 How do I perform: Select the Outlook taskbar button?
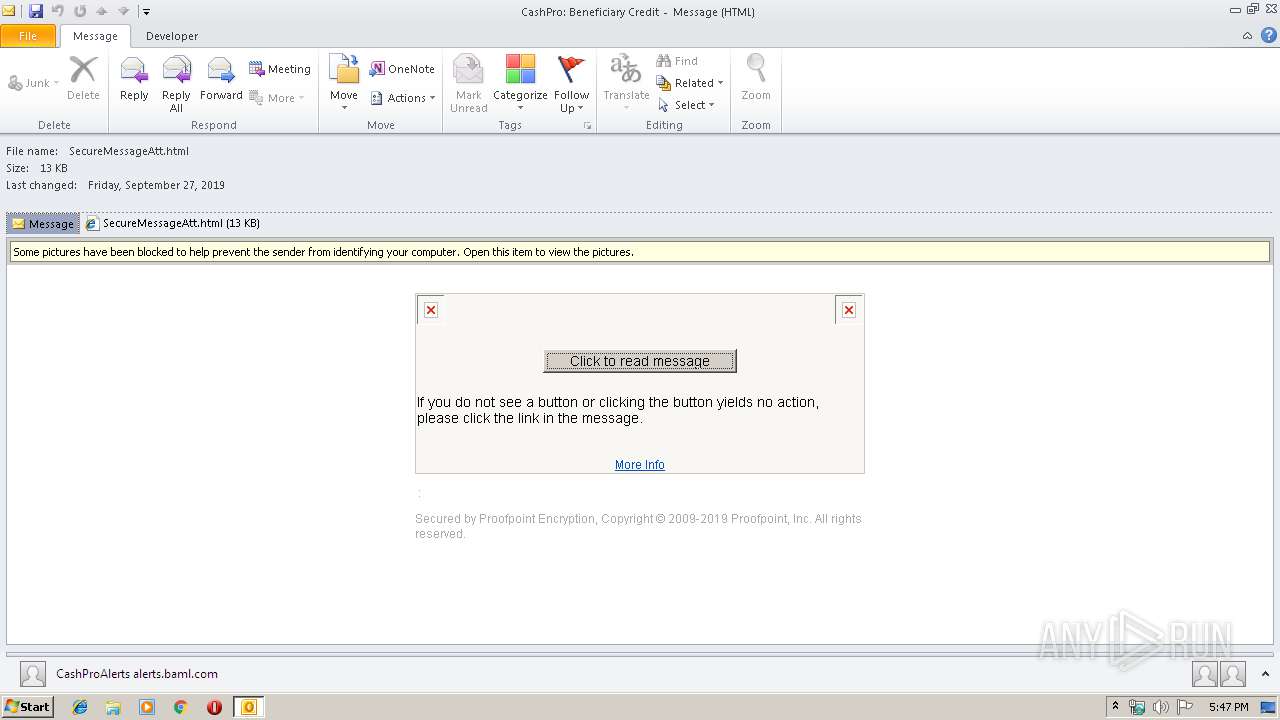tap(249, 707)
